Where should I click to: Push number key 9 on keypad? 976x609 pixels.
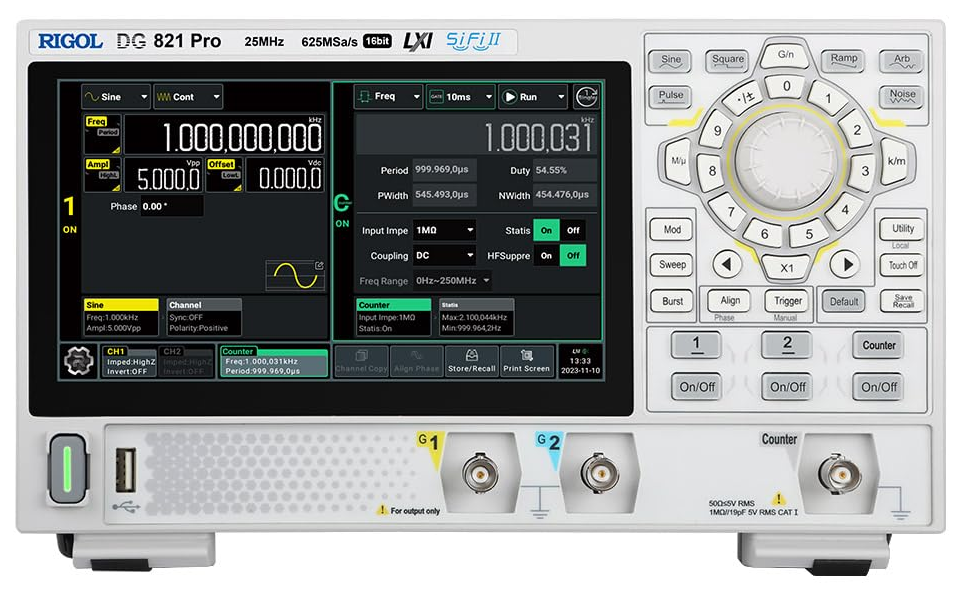pos(717,131)
